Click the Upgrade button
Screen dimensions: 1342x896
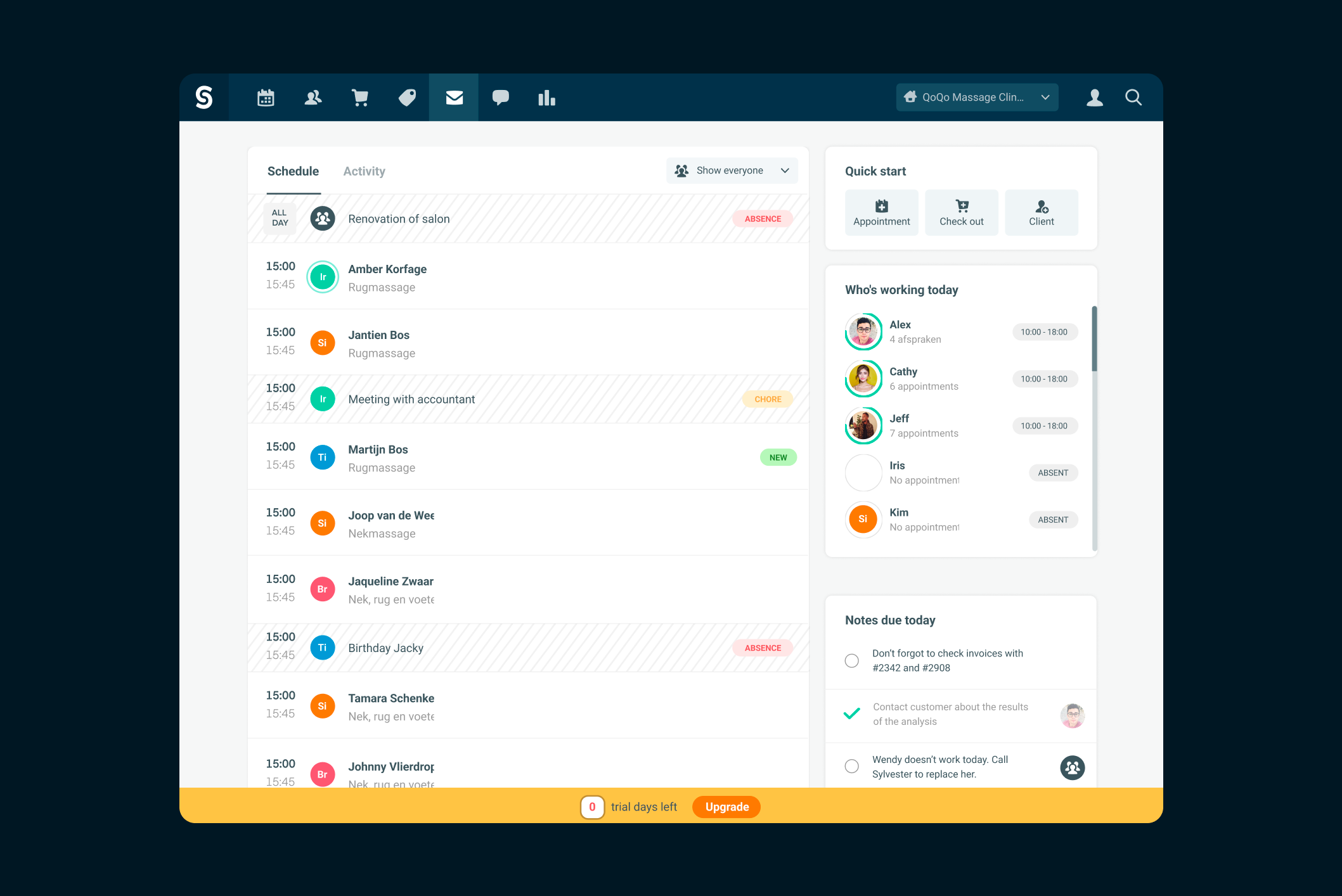tap(726, 807)
